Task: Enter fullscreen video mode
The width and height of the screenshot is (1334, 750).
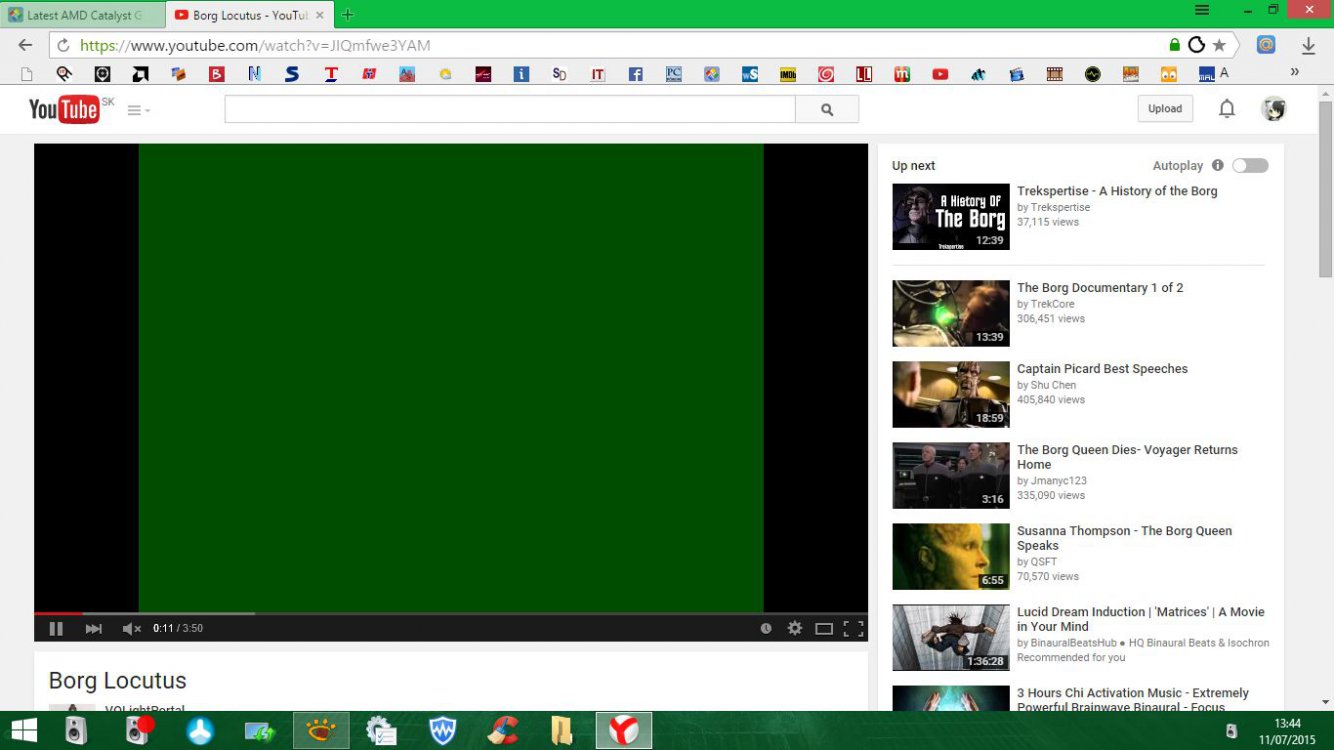Action: coord(853,628)
